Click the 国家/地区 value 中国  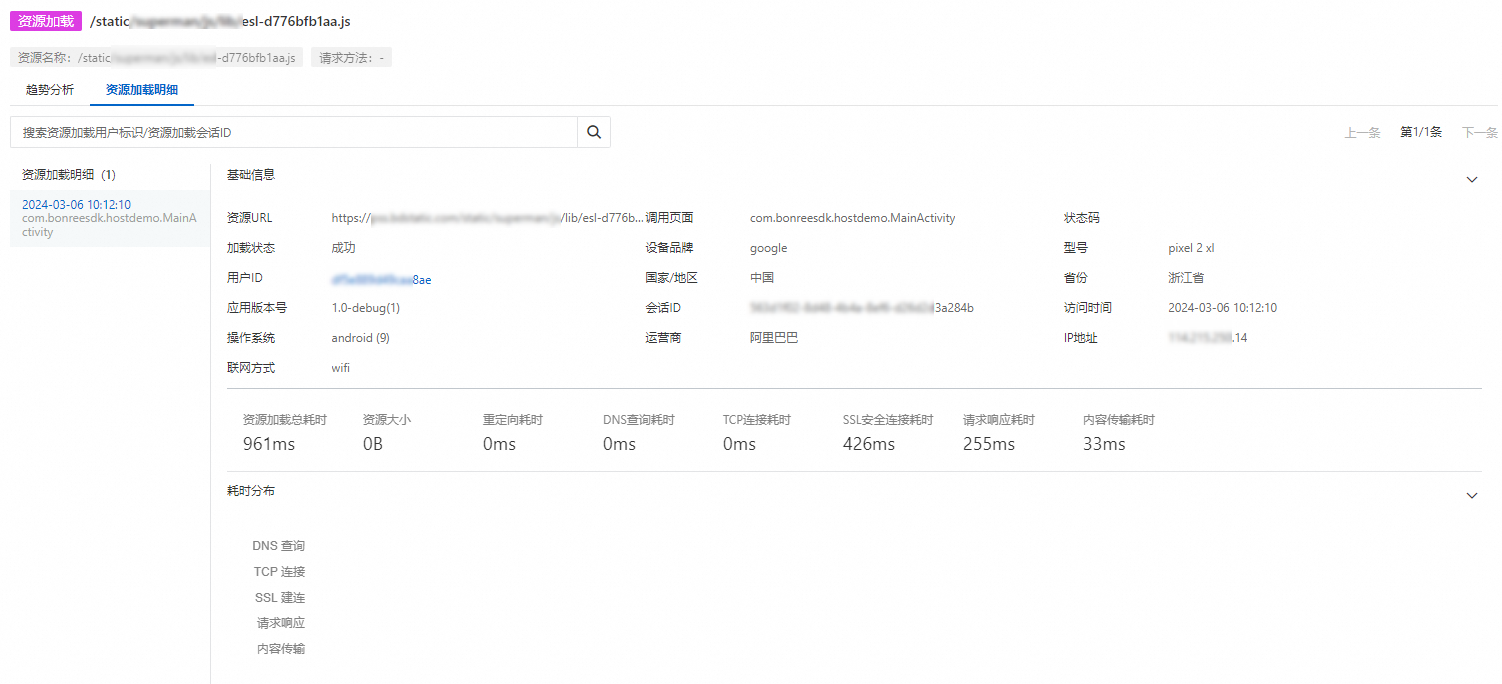point(762,278)
